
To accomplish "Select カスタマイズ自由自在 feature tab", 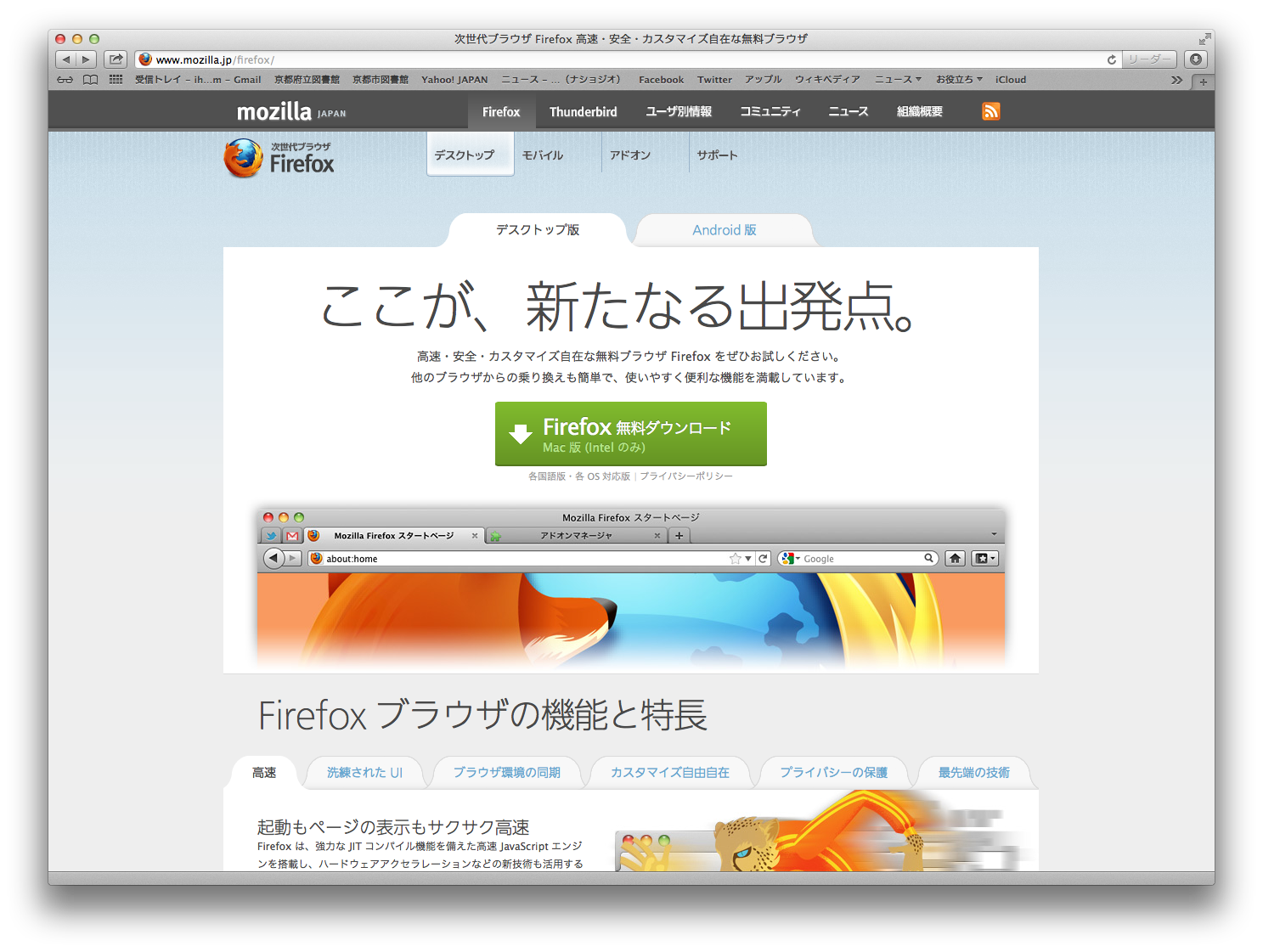I will pos(670,773).
